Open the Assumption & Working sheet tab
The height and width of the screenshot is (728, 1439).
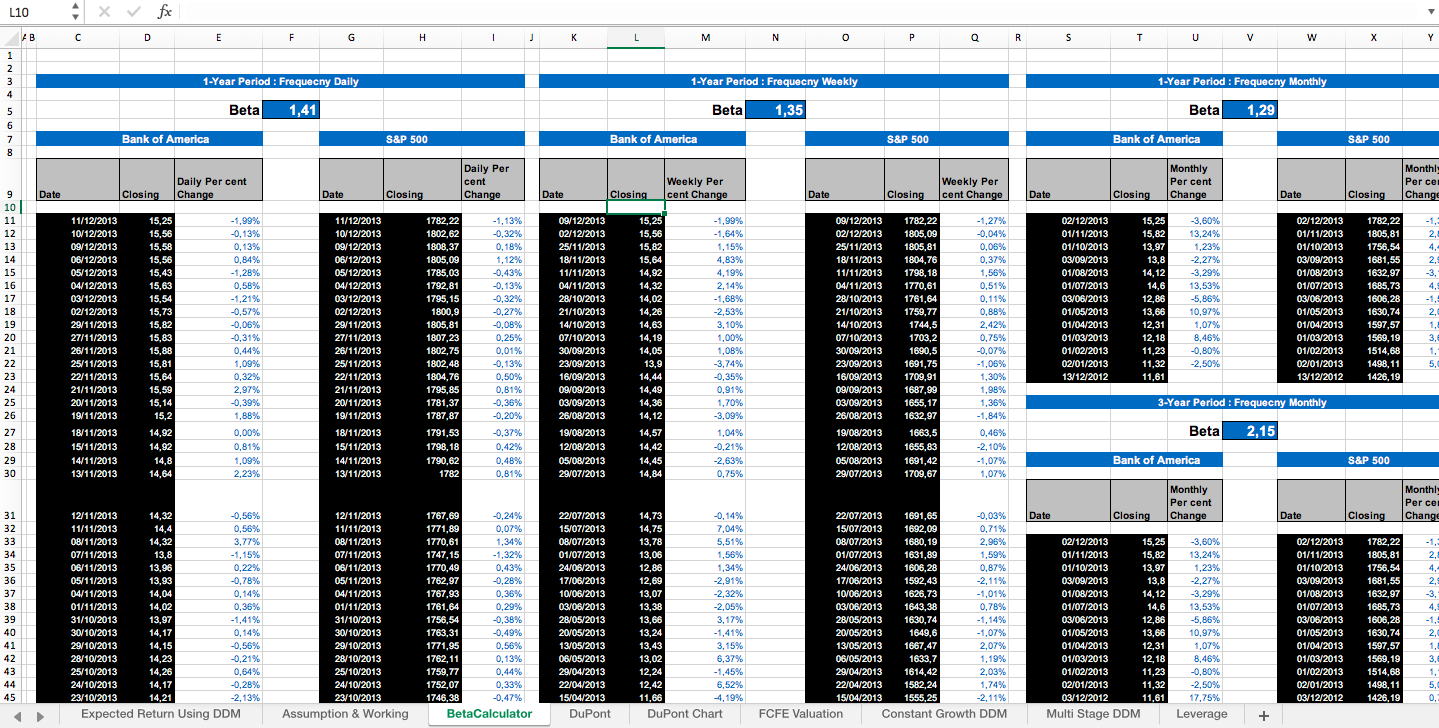point(345,715)
